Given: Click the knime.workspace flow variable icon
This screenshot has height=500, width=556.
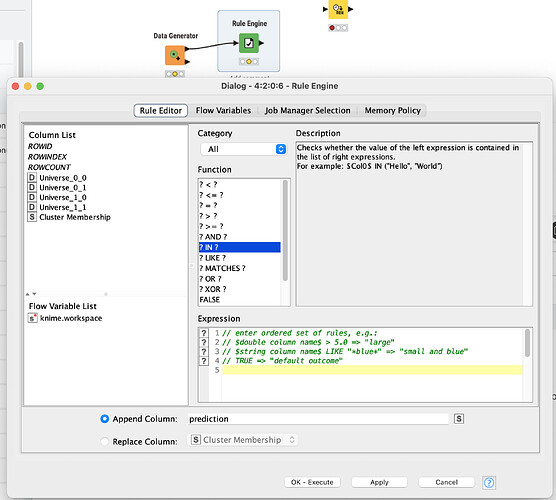Looking at the screenshot, I should 32,318.
